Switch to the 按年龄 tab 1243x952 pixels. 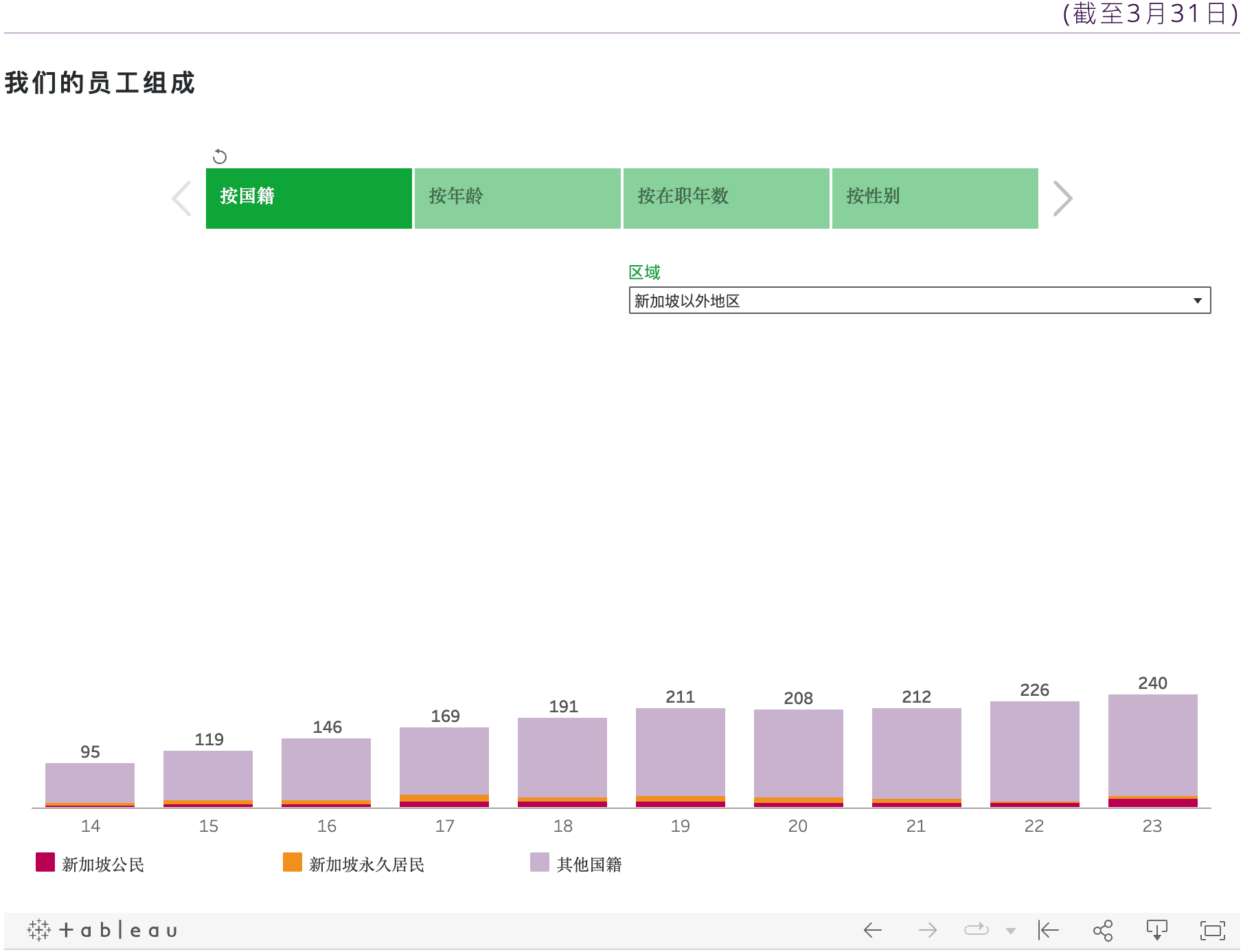pos(518,199)
